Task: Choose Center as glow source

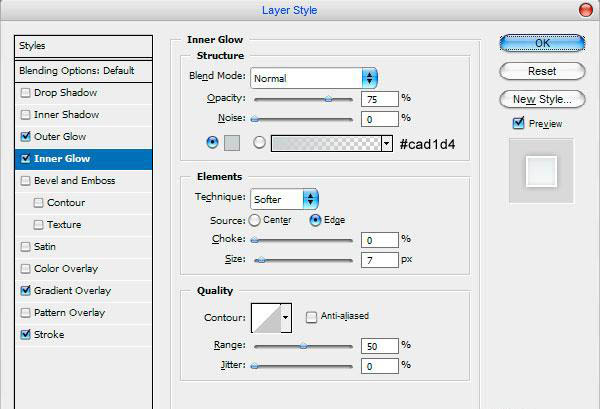Action: tap(254, 220)
